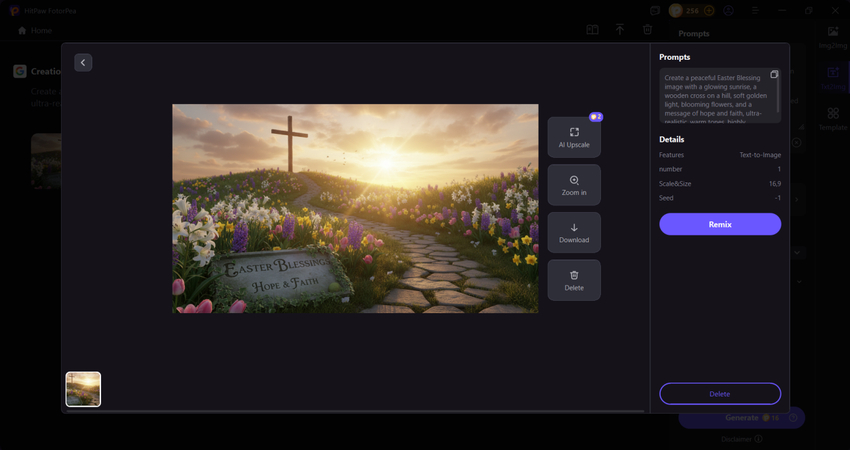Copy the prompt text with the copy icon
Screen dimensions: 850x450
click(x=774, y=74)
